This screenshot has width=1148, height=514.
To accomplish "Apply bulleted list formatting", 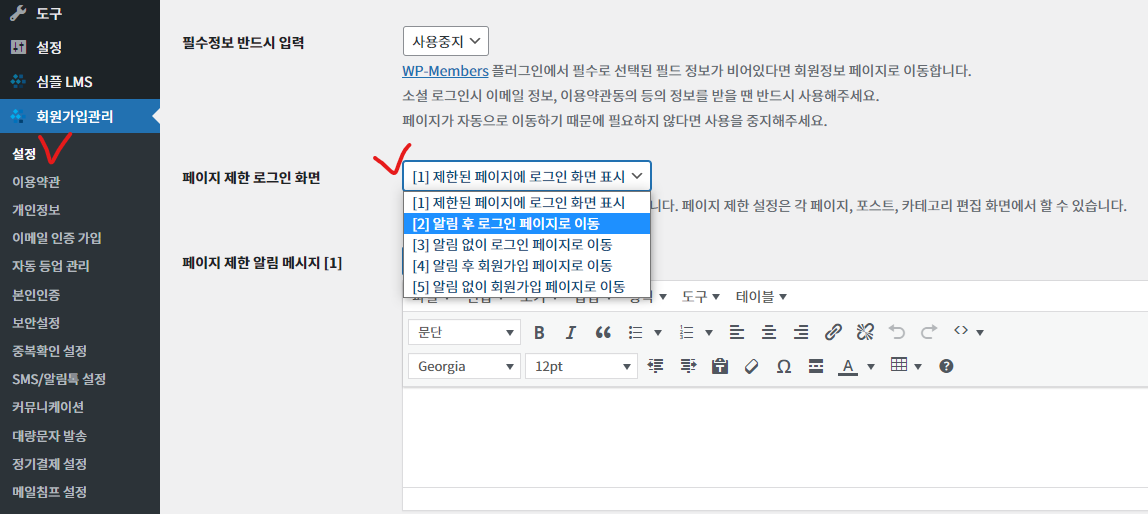I will (x=636, y=332).
